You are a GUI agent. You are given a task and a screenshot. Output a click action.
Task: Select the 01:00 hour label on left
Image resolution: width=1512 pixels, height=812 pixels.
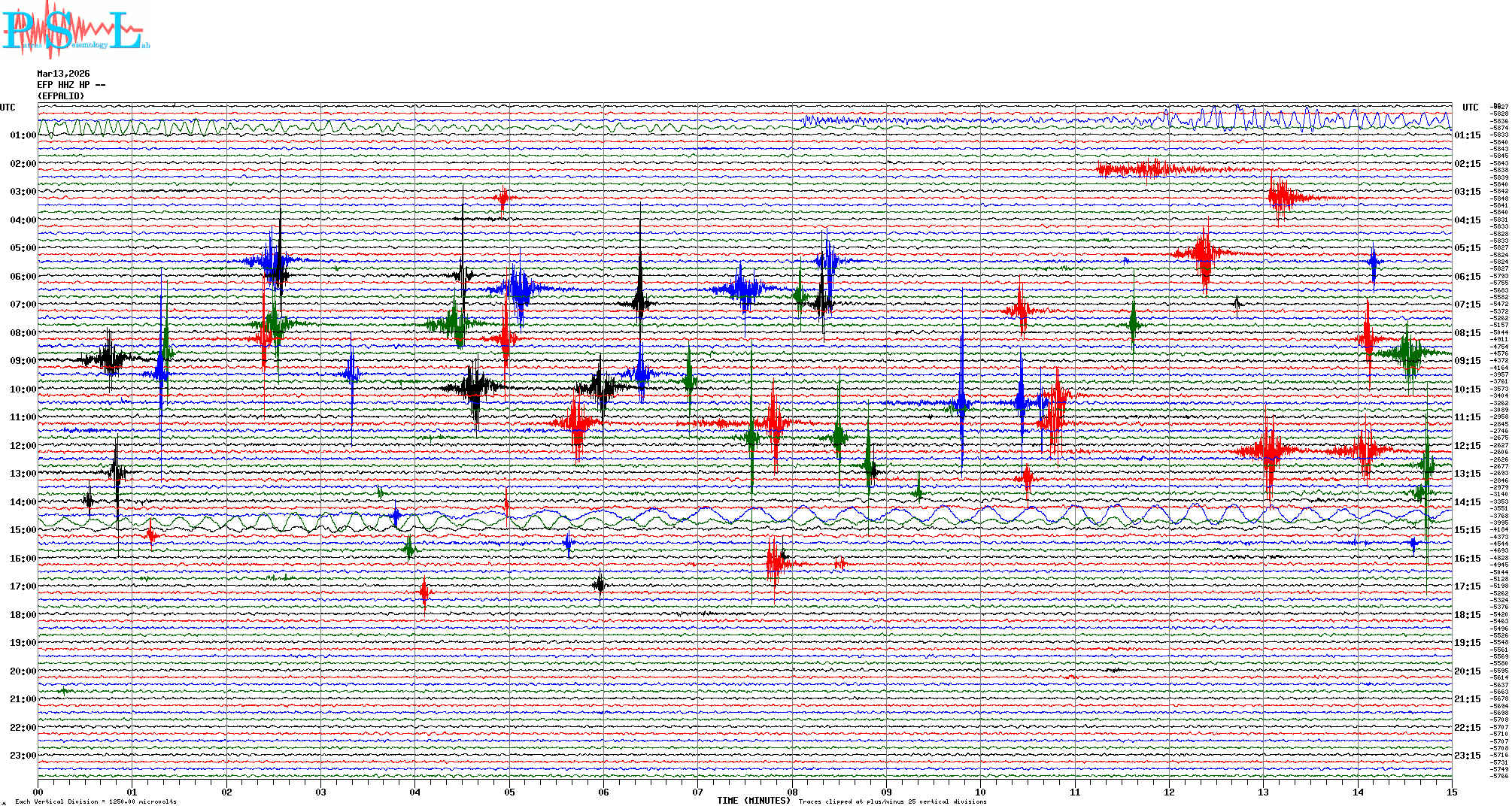(23, 135)
